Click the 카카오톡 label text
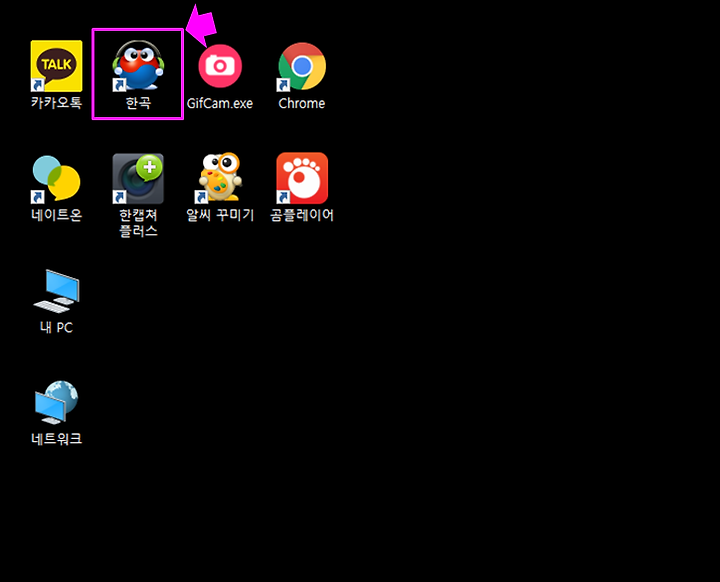Screen dimensions: 720x582 [56, 102]
